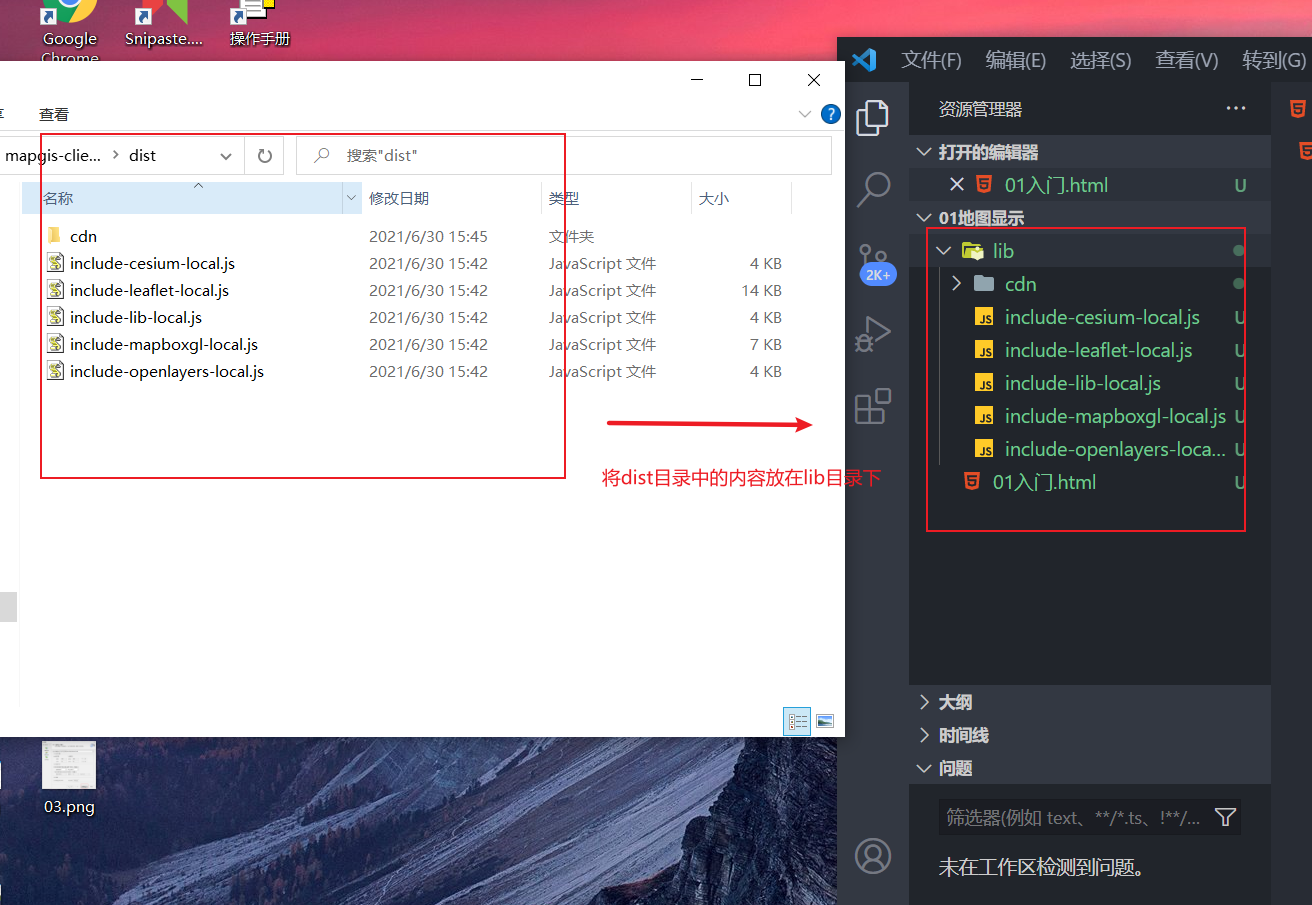Viewport: 1312px width, 905px height.
Task: Click the mapgis-clie... breadcrumb in address bar
Action: click(x=53, y=156)
